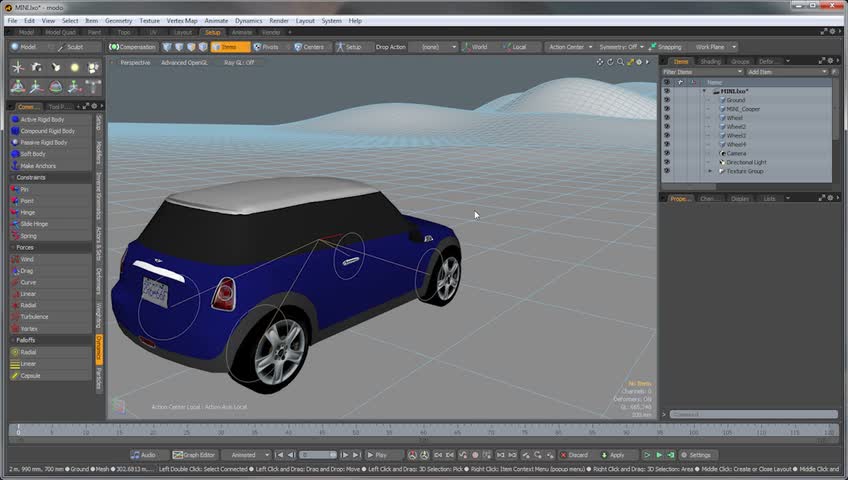Viewport: 848px width, 480px height.
Task: Open the Graph Editor
Action: [196, 455]
